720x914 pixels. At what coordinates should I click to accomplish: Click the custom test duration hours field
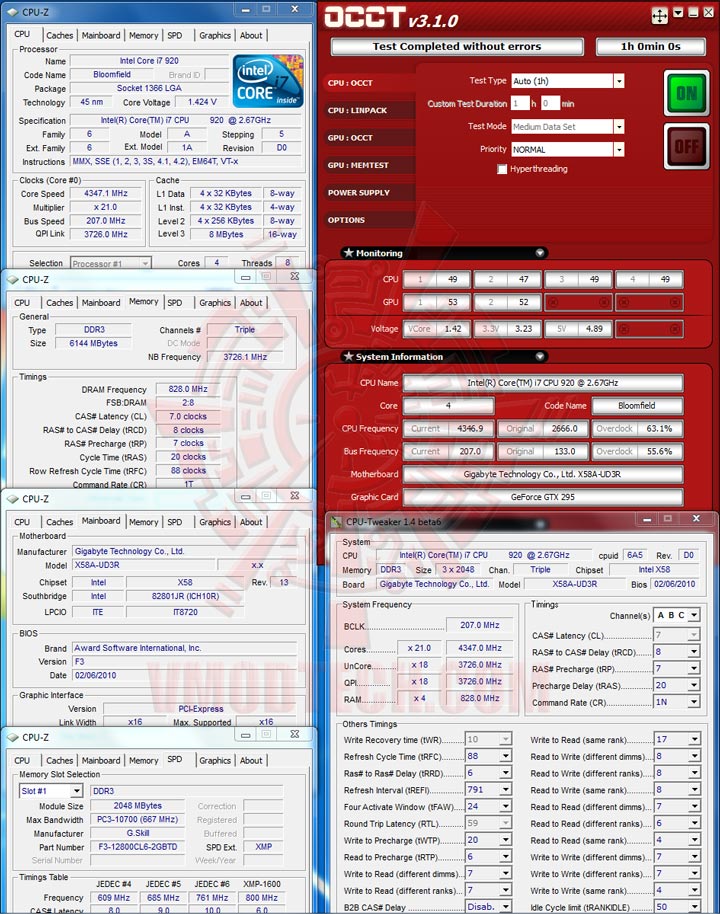pos(520,104)
